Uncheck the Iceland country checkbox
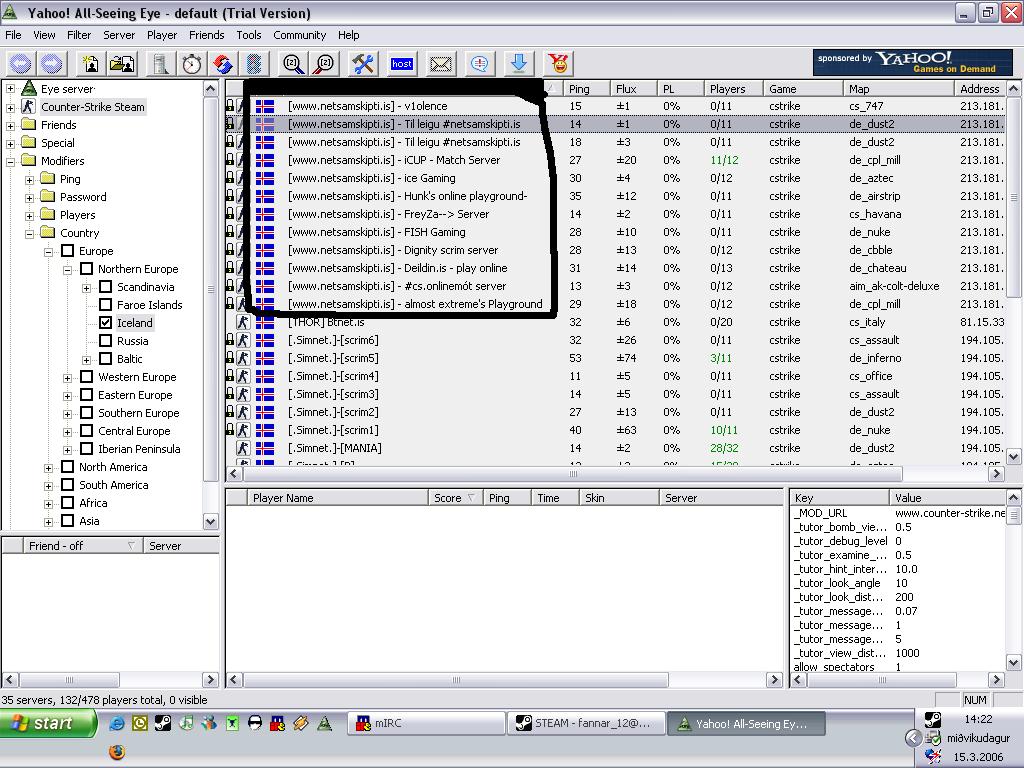Image resolution: width=1024 pixels, height=768 pixels. pyautogui.click(x=105, y=323)
